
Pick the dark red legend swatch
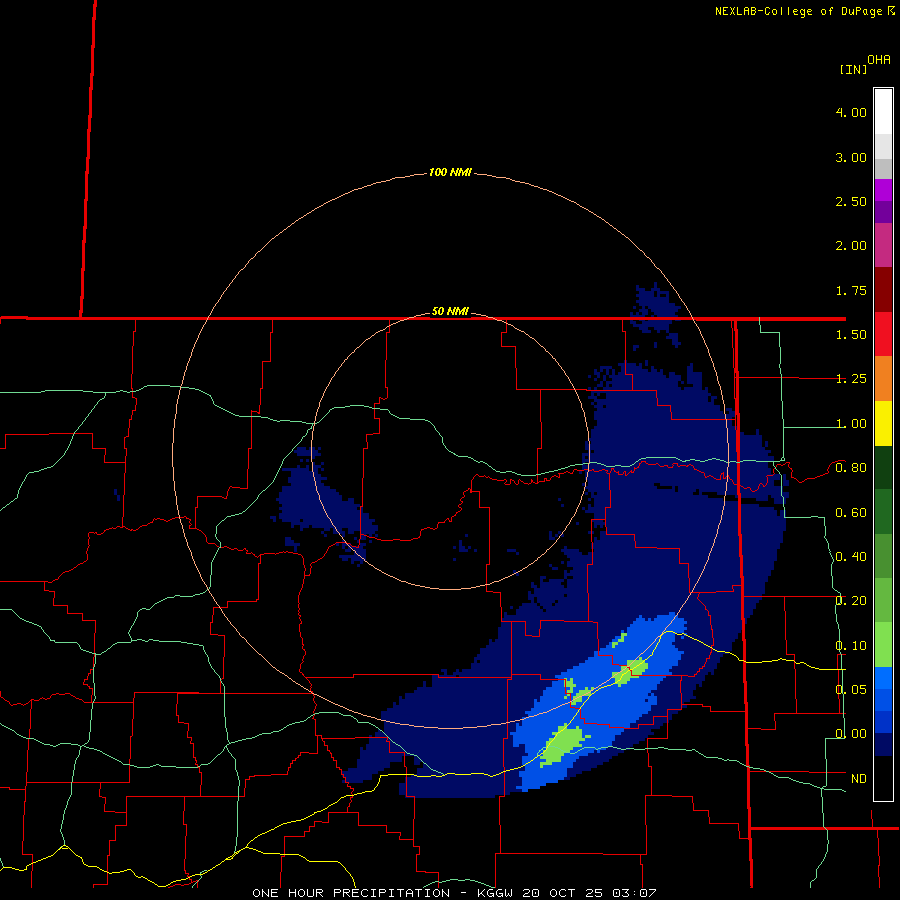click(883, 289)
